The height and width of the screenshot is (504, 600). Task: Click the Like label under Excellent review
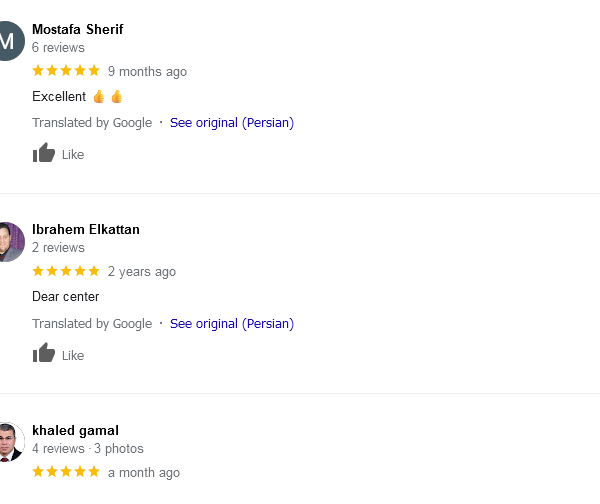pos(73,155)
